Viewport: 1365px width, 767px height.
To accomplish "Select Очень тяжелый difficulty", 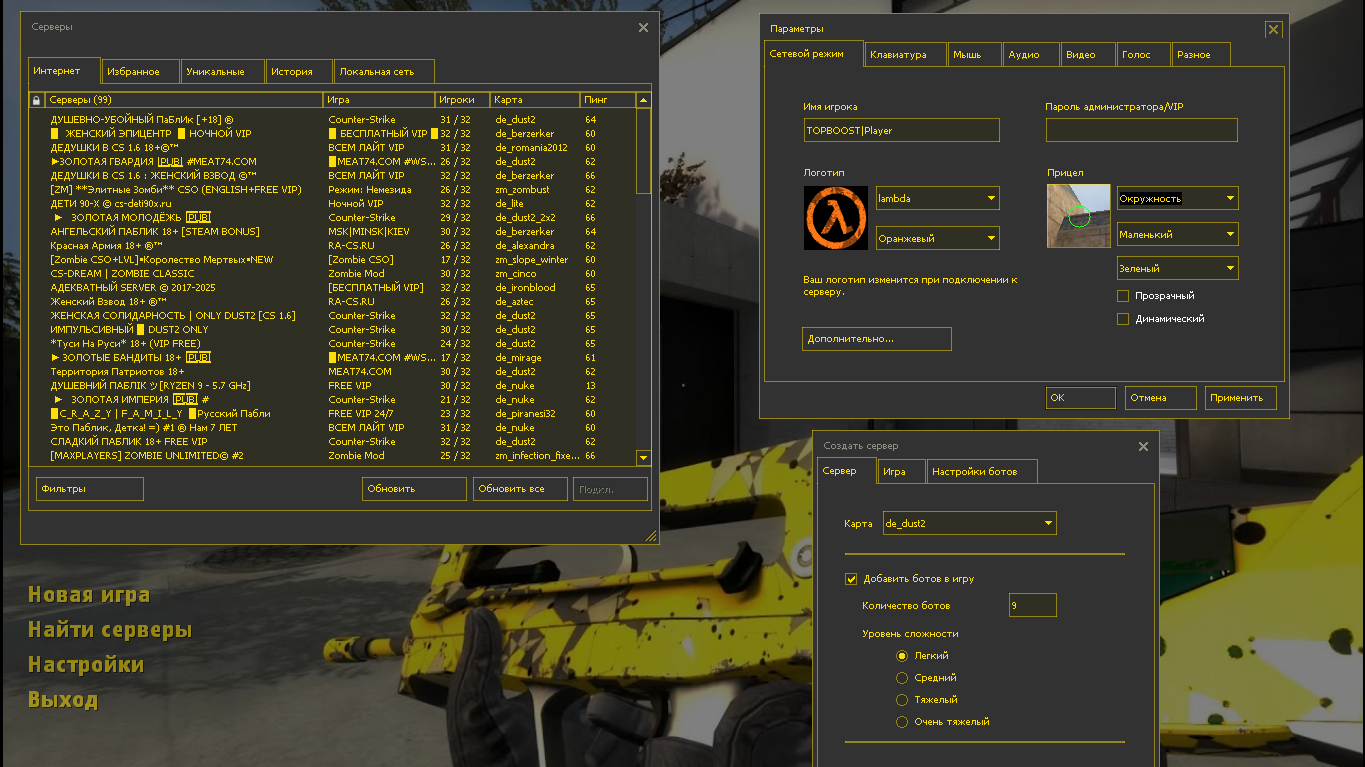I will click(902, 722).
